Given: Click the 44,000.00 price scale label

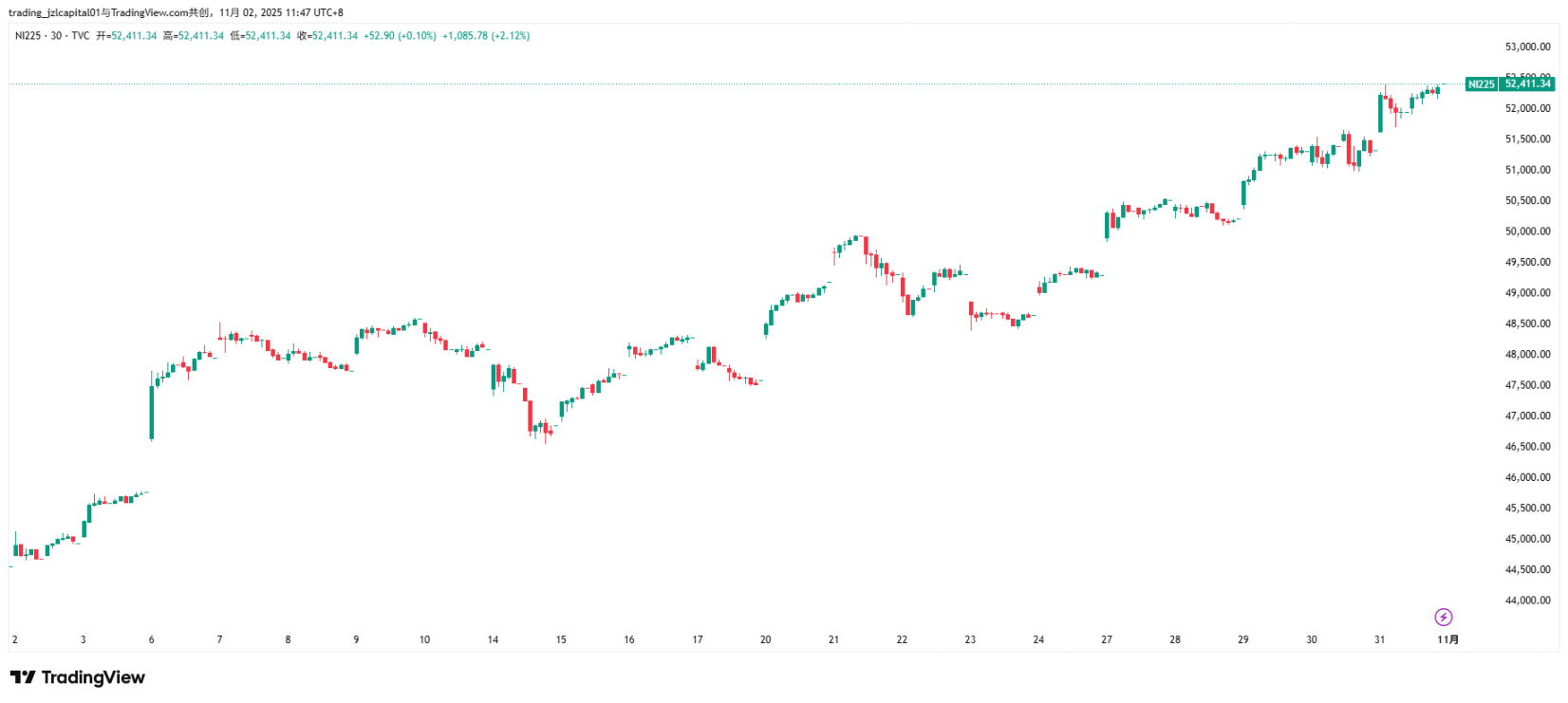Looking at the screenshot, I should click(x=1527, y=601).
